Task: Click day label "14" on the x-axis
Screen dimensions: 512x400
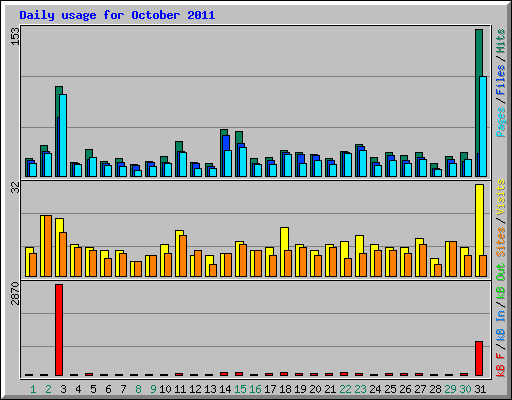Action: click(x=225, y=389)
